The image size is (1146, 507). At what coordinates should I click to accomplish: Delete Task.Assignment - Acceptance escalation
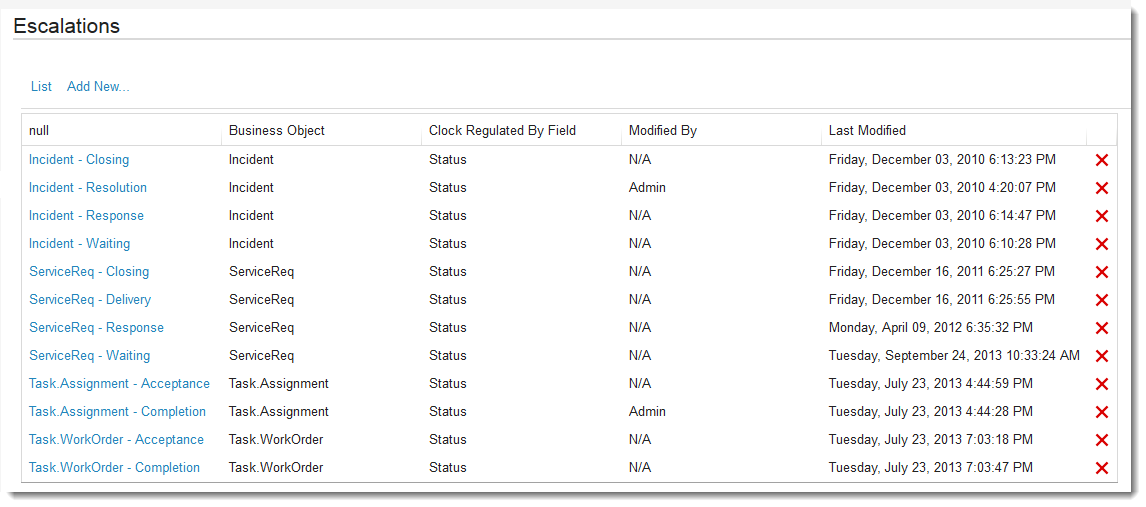(x=1102, y=384)
